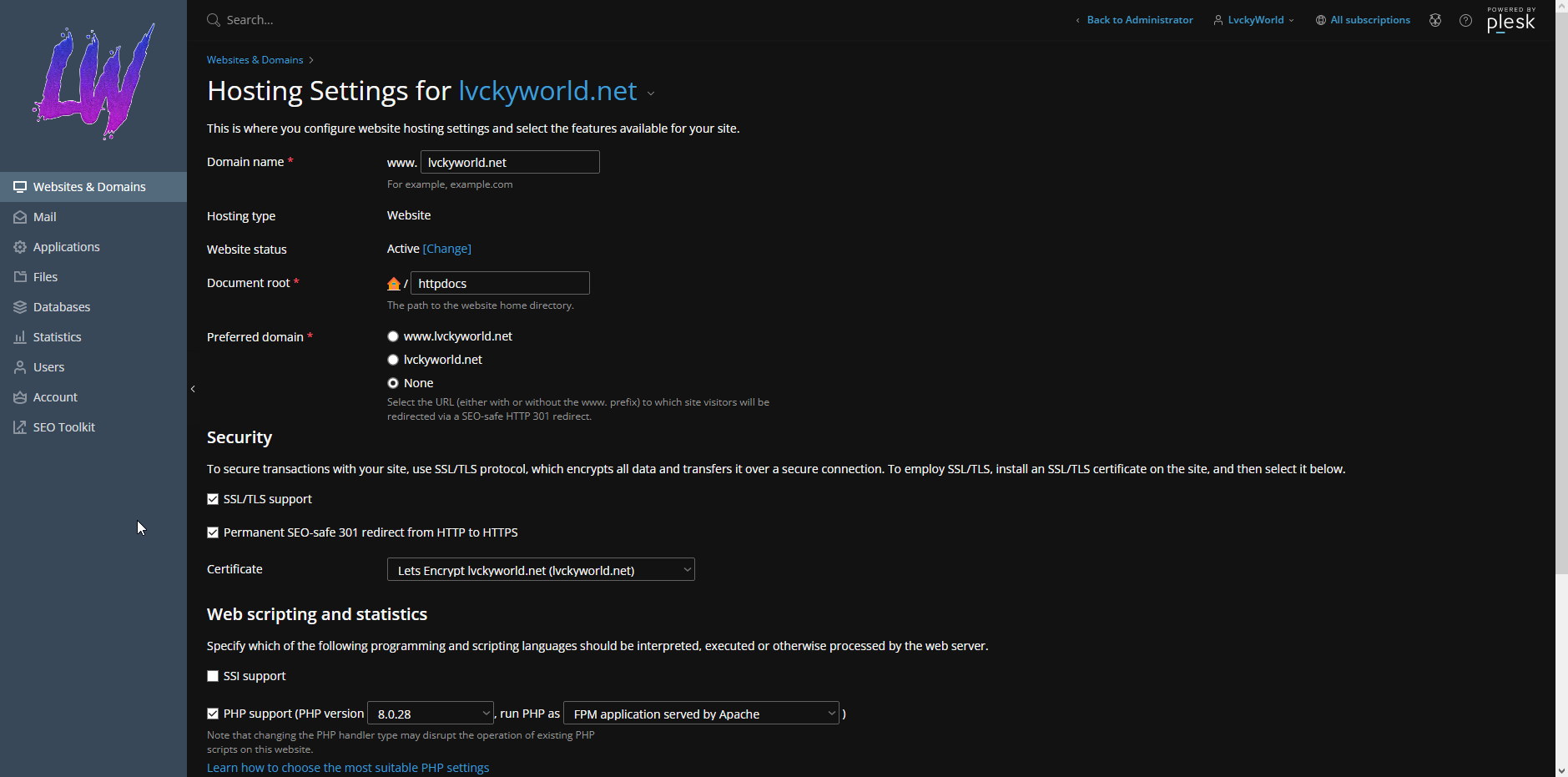Disable the SSL/TLS support checkbox

213,499
